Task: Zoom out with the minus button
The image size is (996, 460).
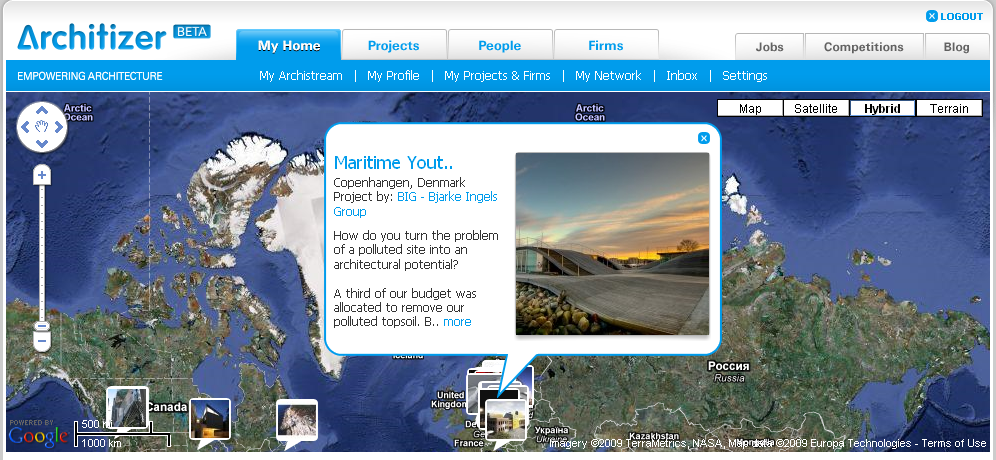Action: pos(42,342)
